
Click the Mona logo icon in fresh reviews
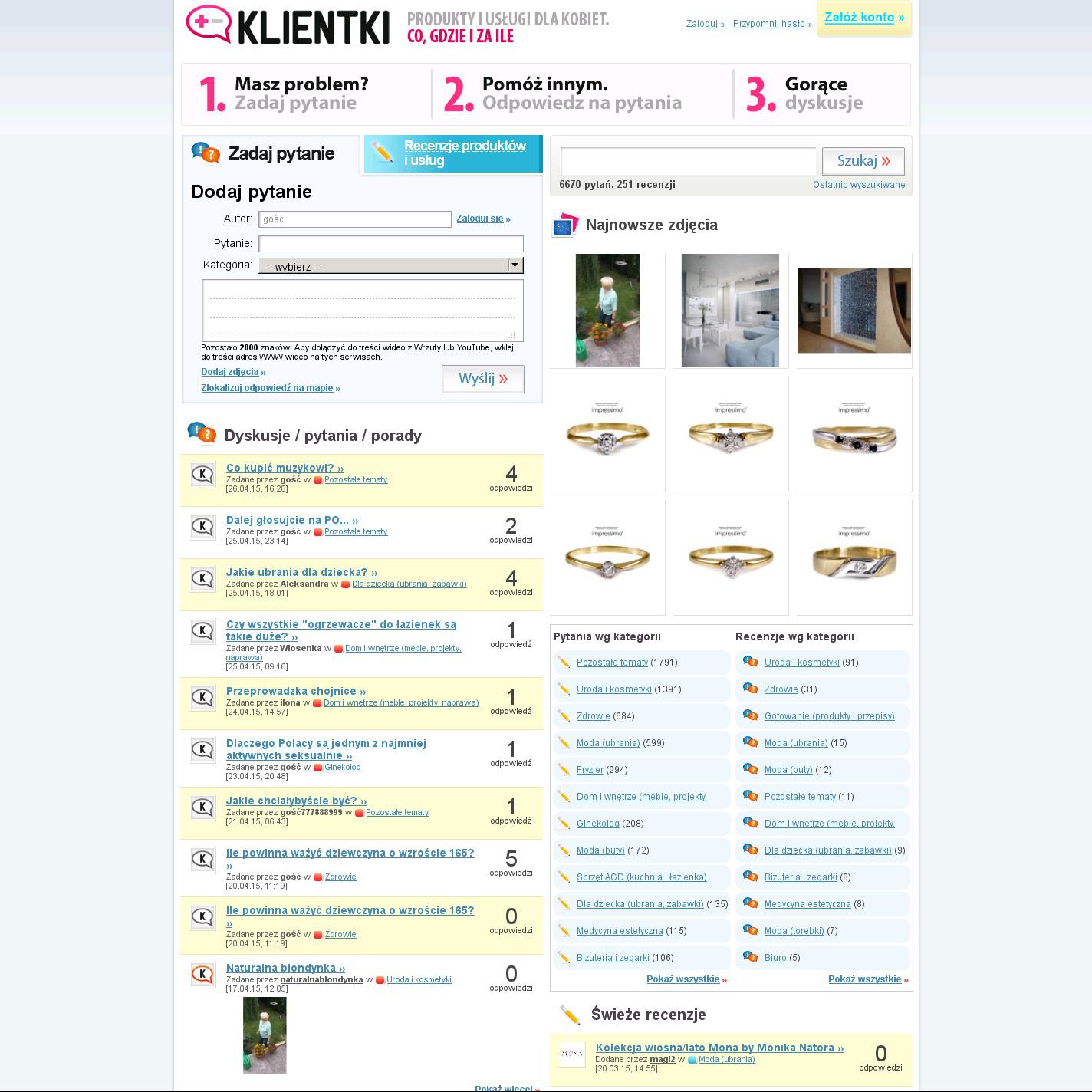[x=572, y=1054]
